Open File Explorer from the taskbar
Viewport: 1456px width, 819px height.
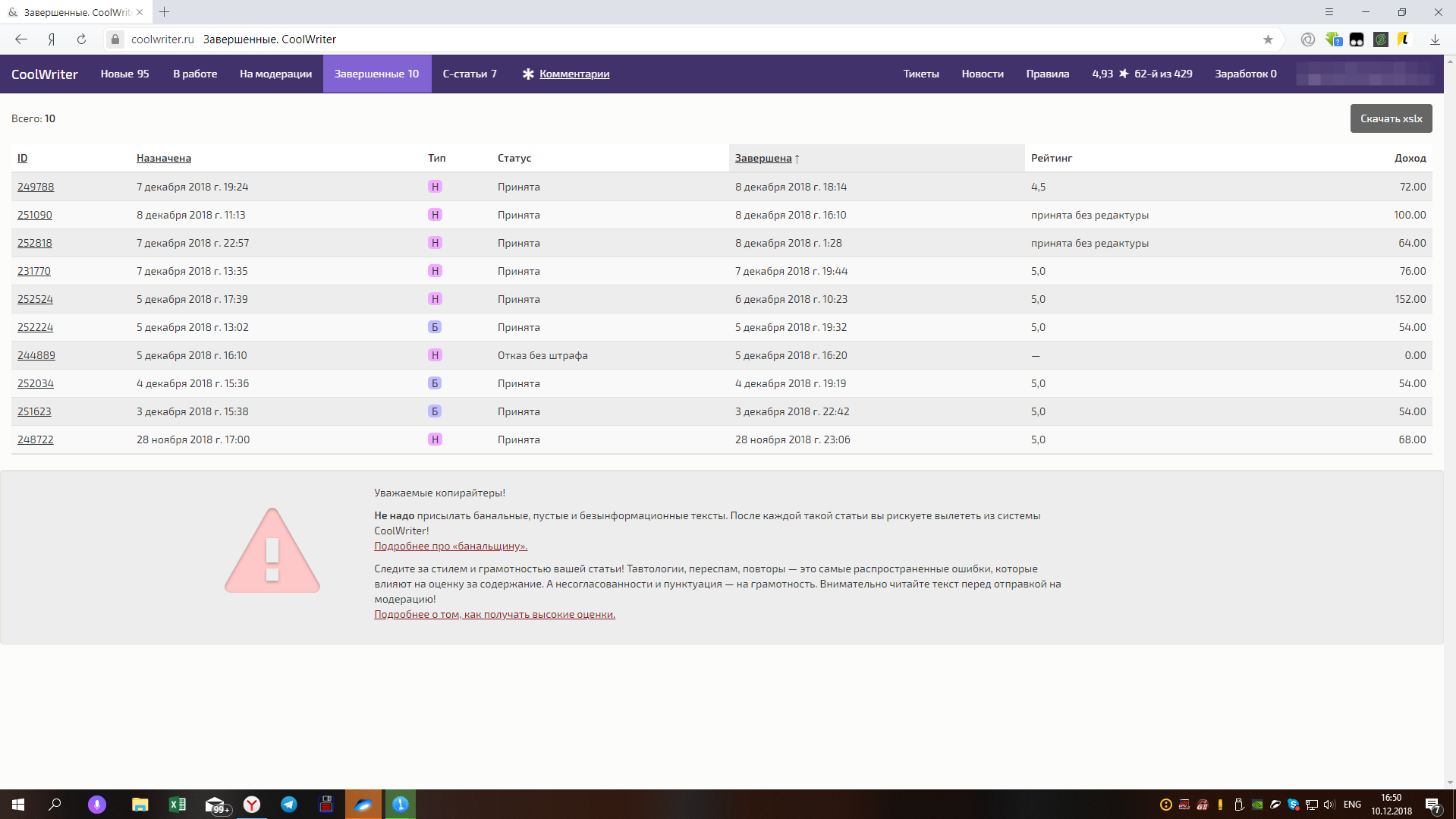point(140,805)
